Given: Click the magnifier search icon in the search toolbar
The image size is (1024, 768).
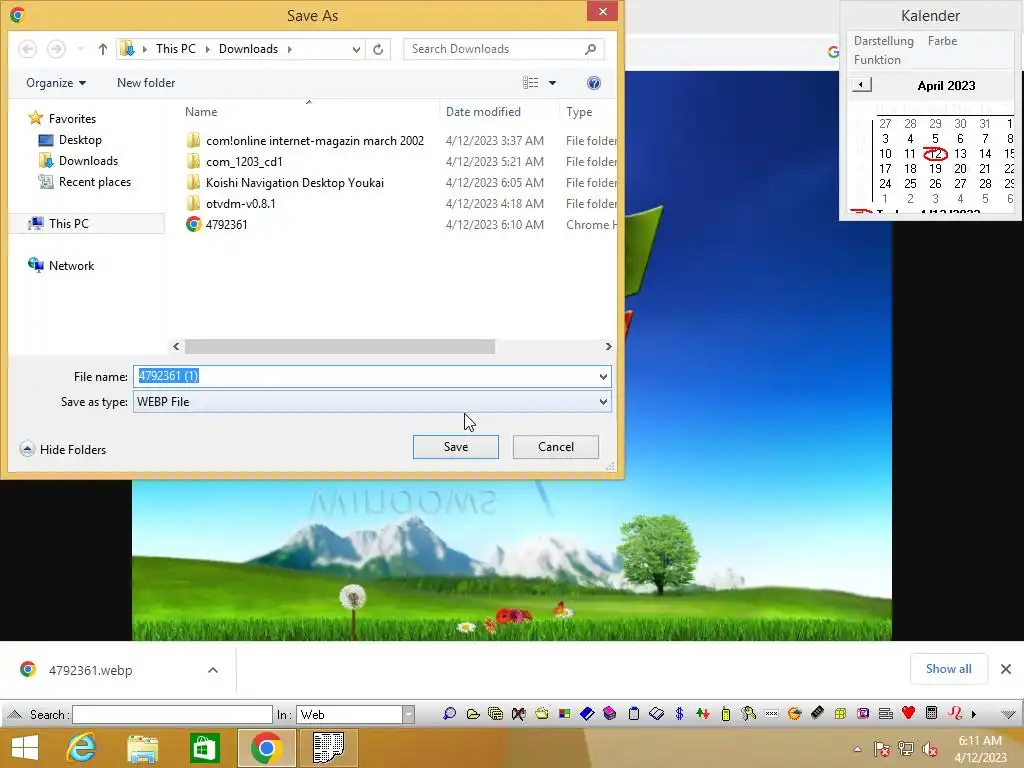Looking at the screenshot, I should (449, 714).
